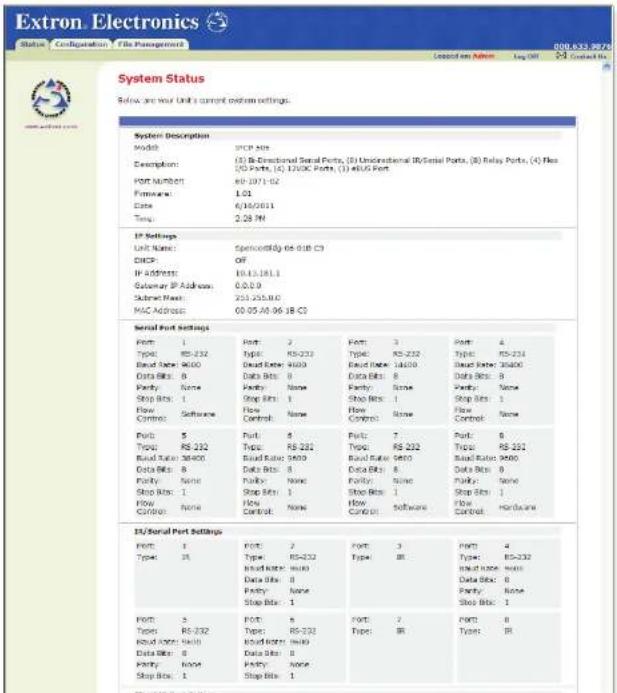
Task: Click the IP address 10.13.181.1
Action: (257, 274)
